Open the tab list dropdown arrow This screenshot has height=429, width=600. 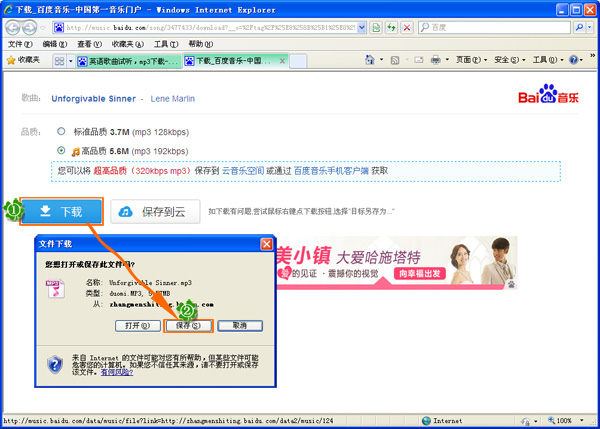pos(70,61)
